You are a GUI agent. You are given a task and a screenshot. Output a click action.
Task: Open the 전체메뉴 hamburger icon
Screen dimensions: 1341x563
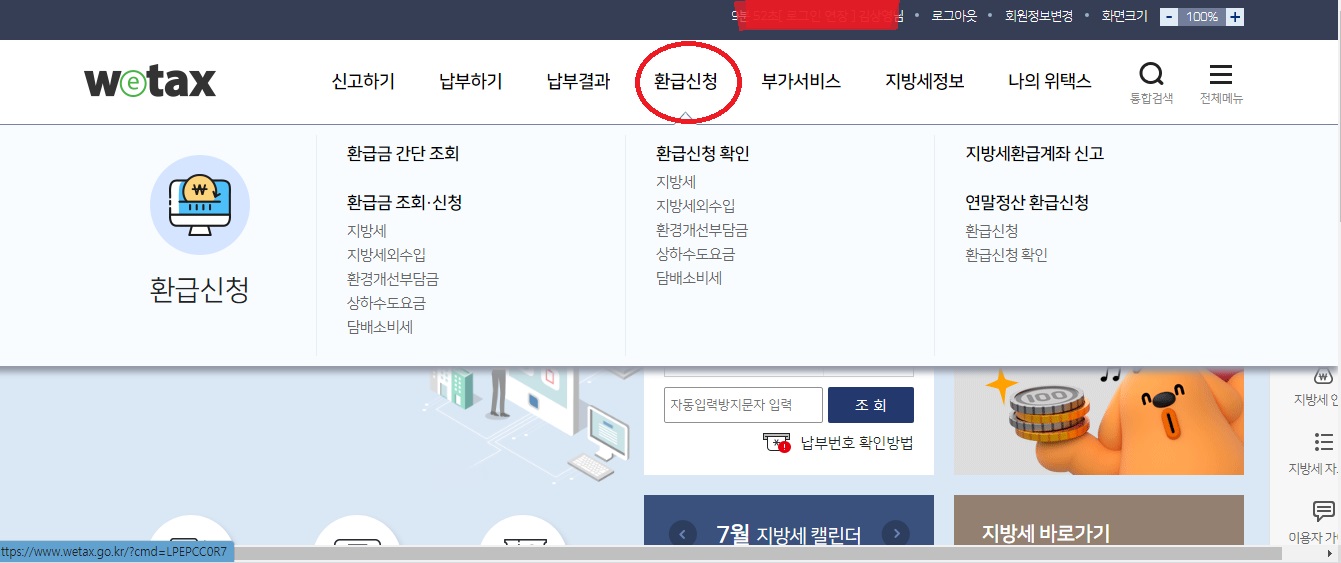tap(1221, 75)
